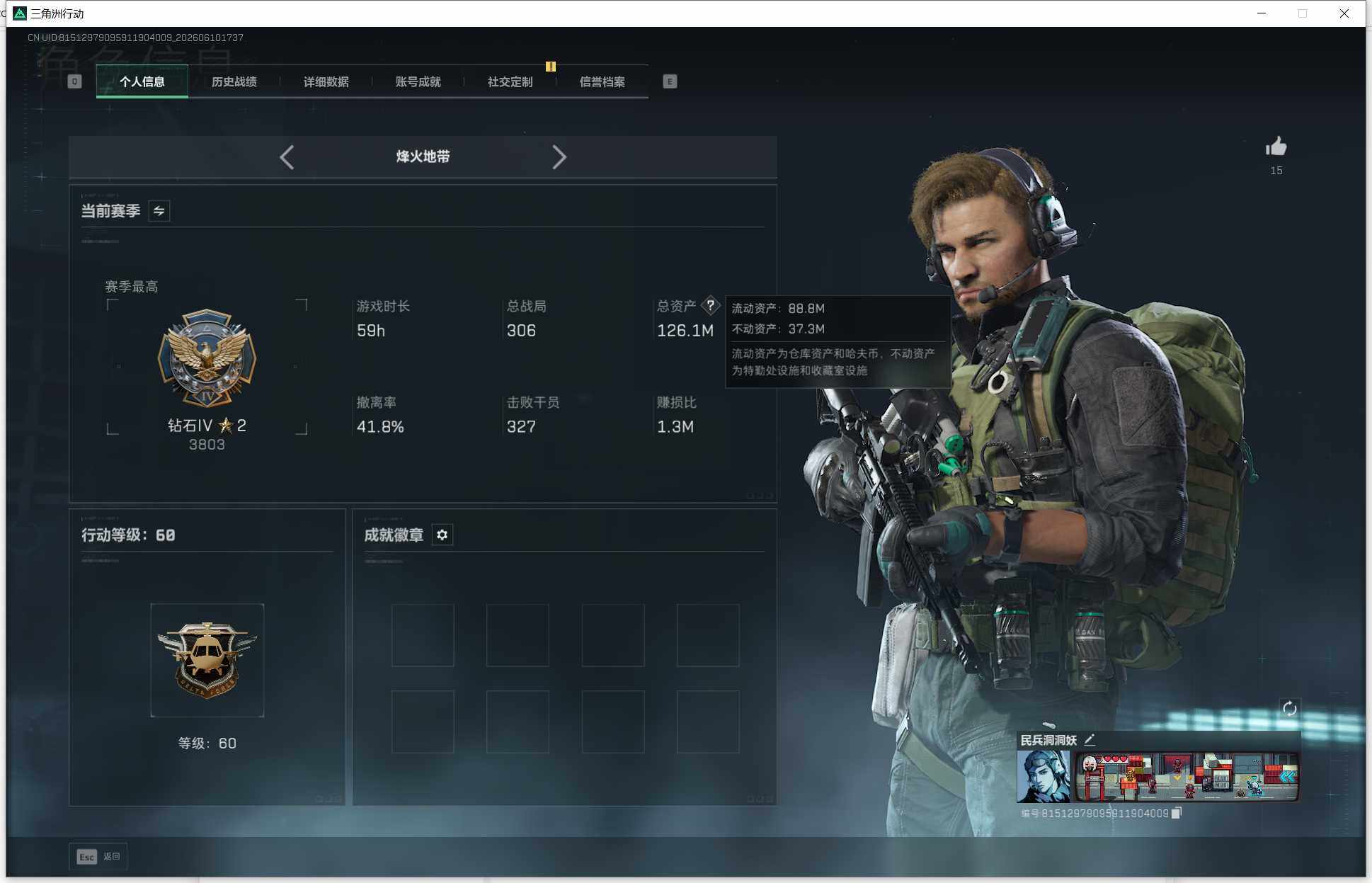Click the refresh character model icon
Viewport: 1372px width, 883px height.
(1290, 708)
